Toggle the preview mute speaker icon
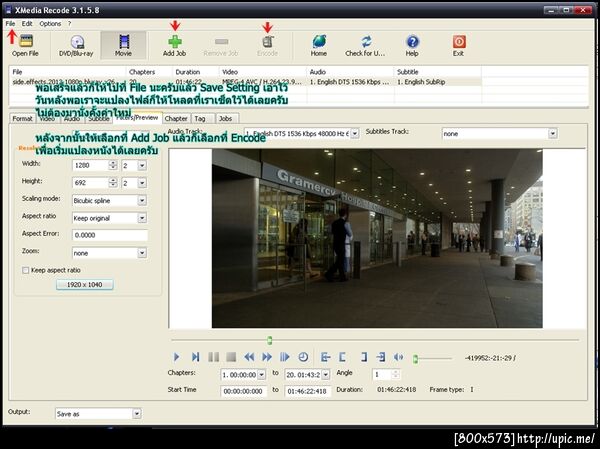Viewport: 600px width, 449px height. pyautogui.click(x=398, y=357)
